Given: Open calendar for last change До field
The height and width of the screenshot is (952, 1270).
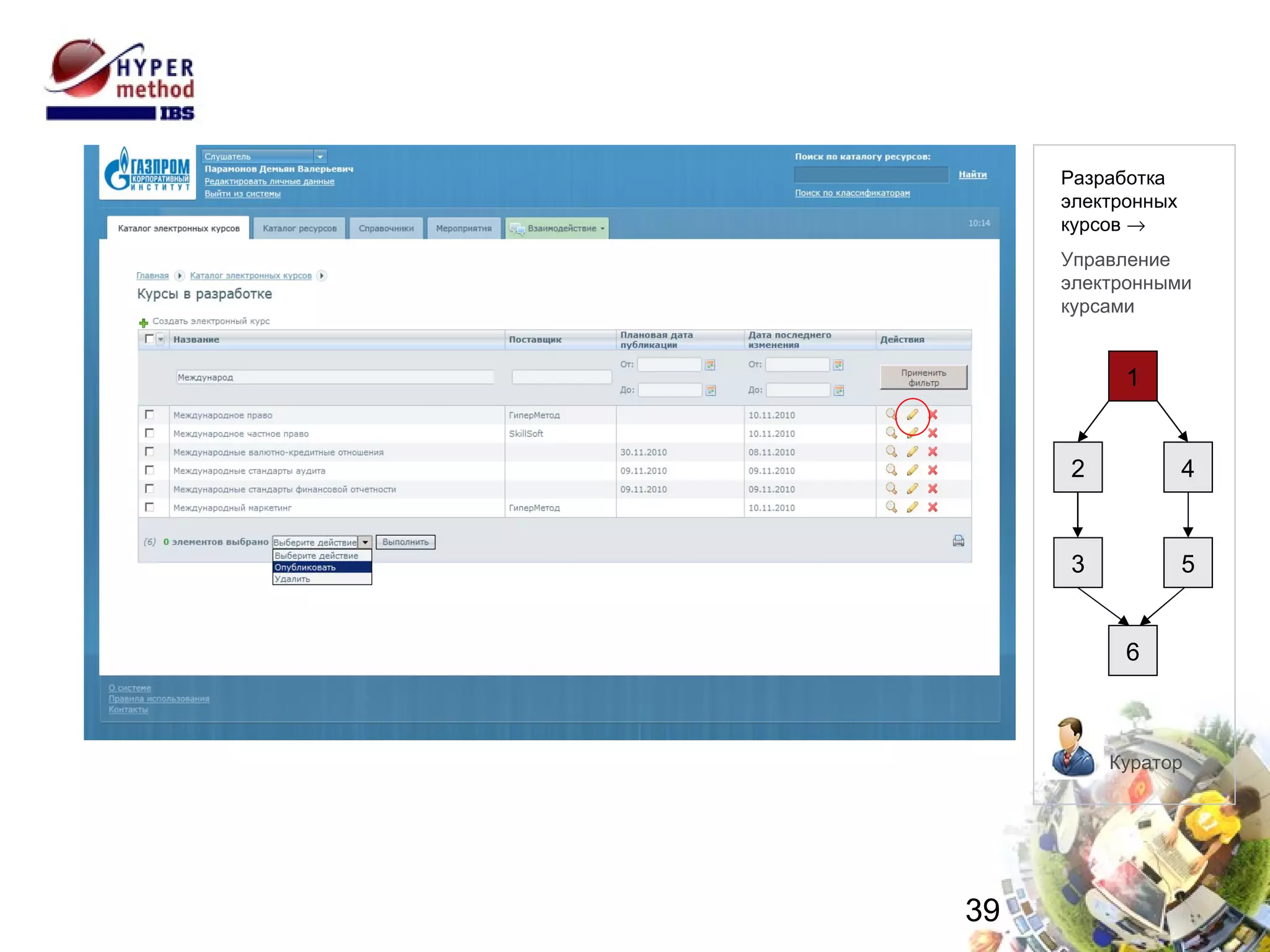Looking at the screenshot, I should coord(838,390).
